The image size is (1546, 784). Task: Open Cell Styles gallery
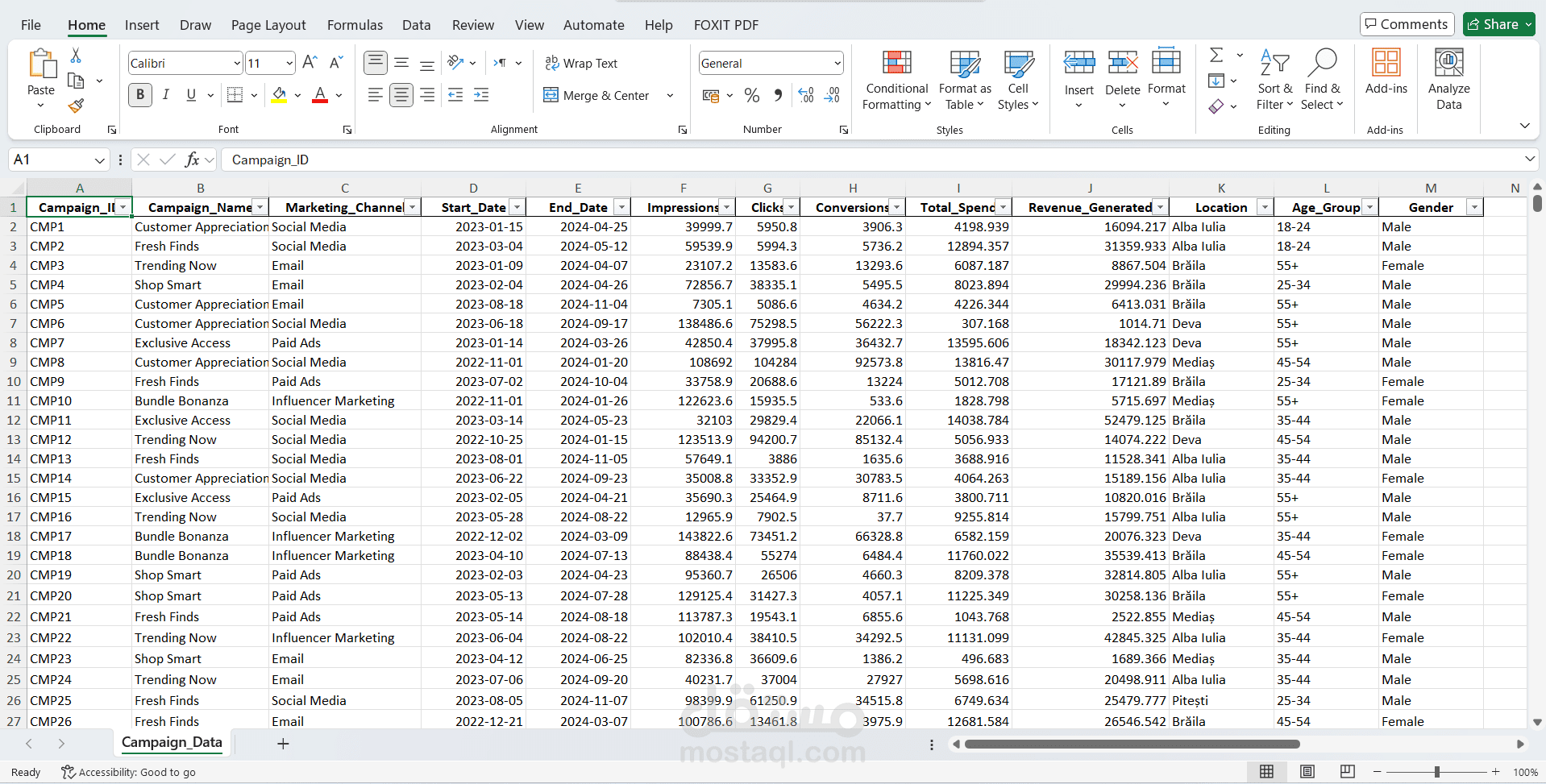[1018, 79]
